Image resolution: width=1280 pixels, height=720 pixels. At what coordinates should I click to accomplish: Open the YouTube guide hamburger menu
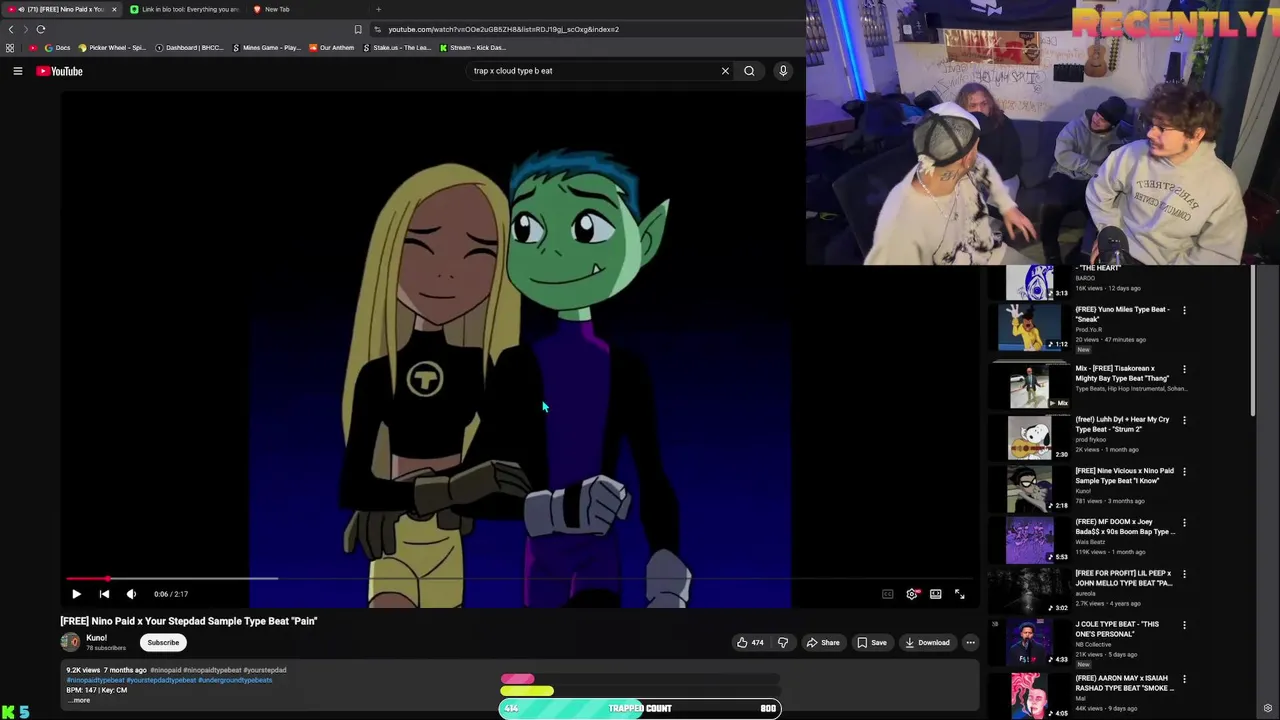click(x=17, y=71)
